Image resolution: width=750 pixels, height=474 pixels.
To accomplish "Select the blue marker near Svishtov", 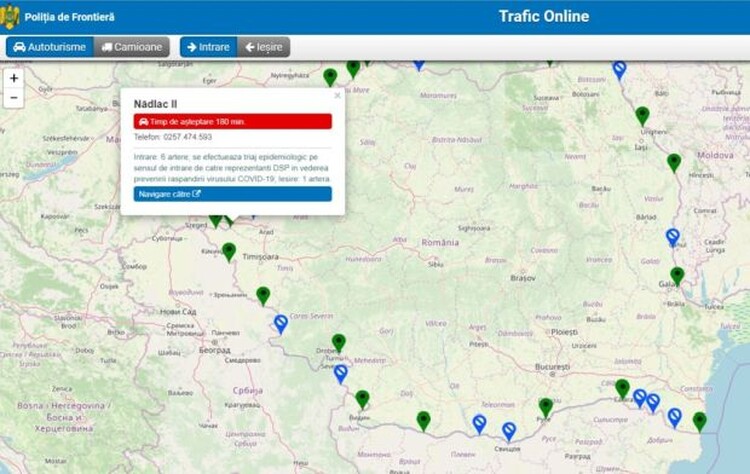I will [x=509, y=430].
